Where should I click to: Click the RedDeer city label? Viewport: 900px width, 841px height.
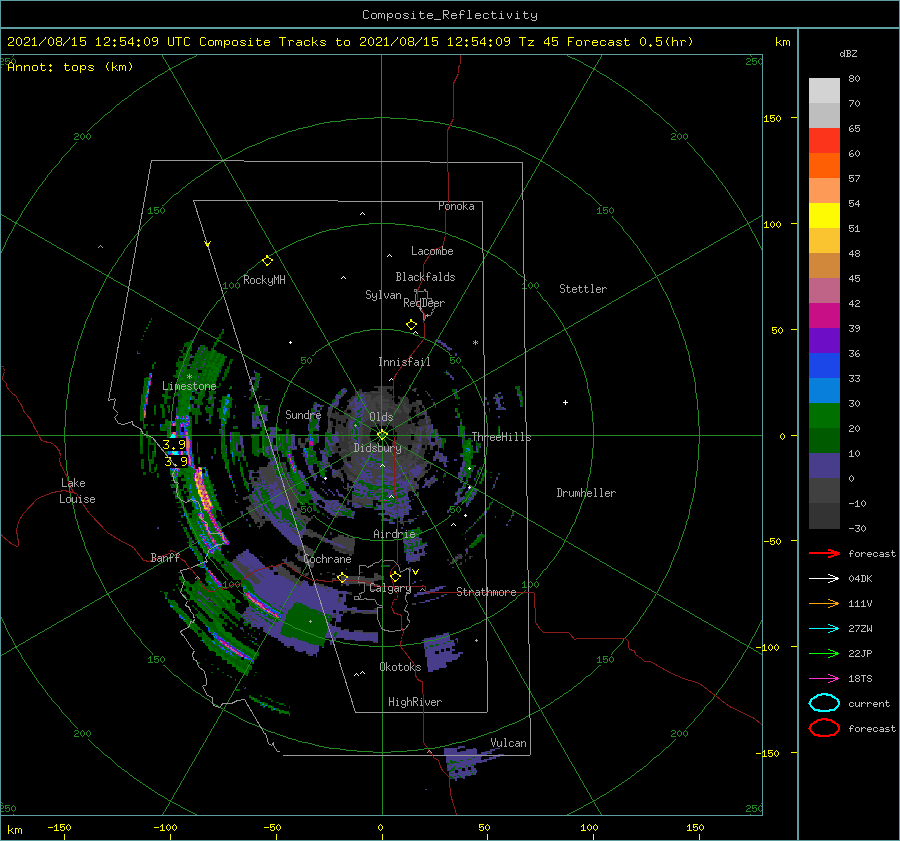coord(424,303)
